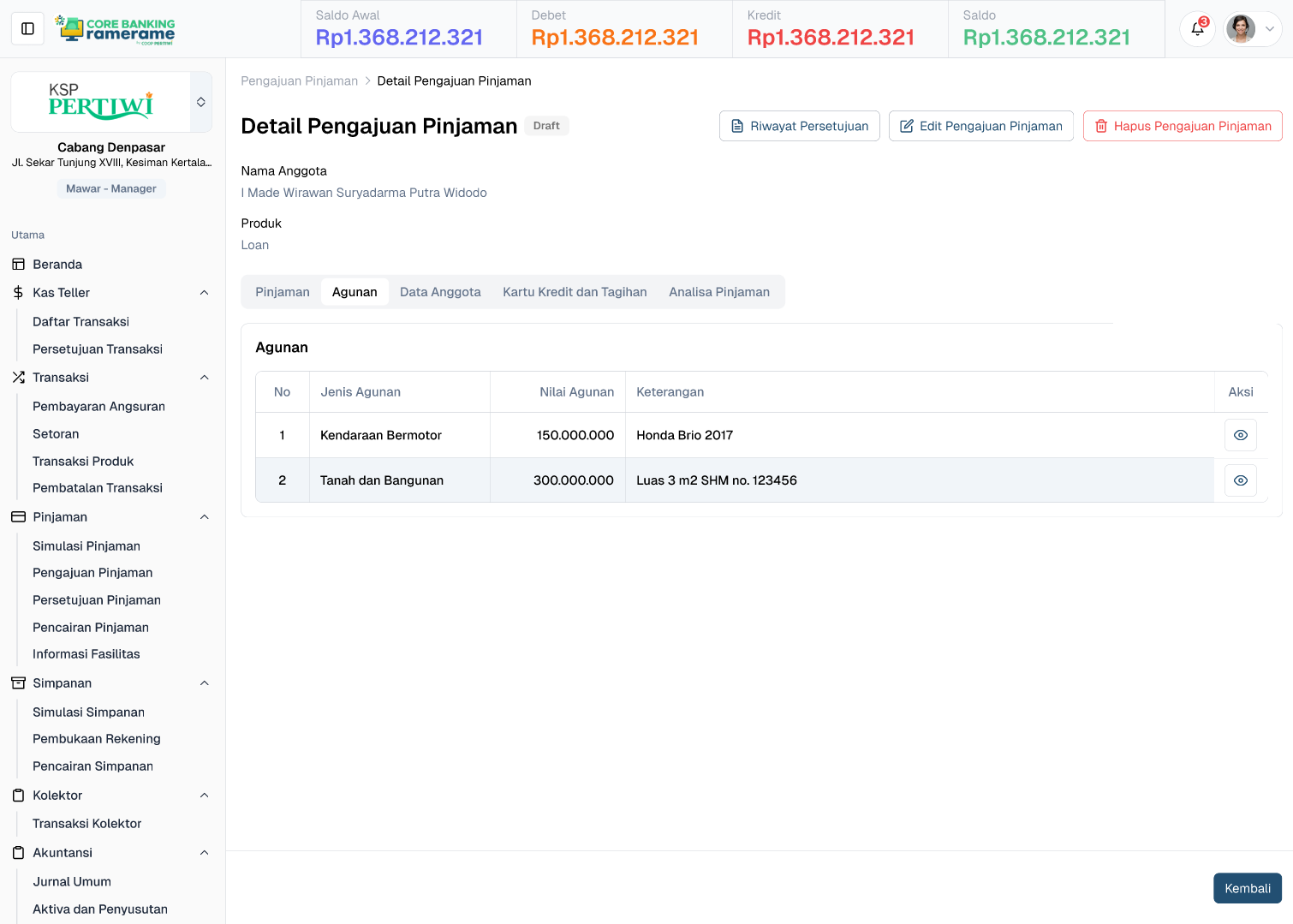Click the Kas Teller dollar icon
1293x924 pixels.
coord(19,293)
